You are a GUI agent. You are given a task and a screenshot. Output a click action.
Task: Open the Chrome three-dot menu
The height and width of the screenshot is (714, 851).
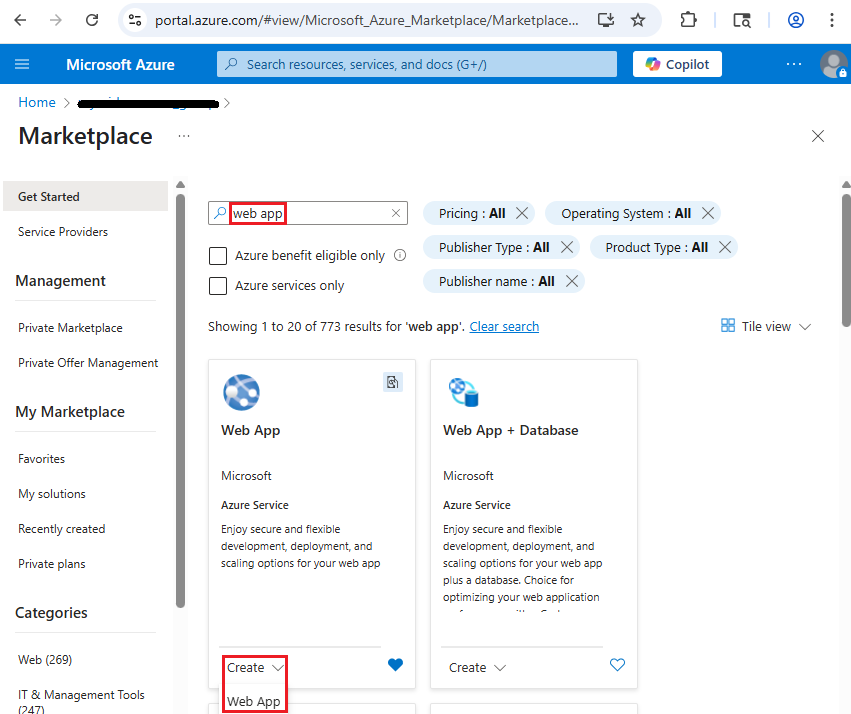click(x=833, y=20)
